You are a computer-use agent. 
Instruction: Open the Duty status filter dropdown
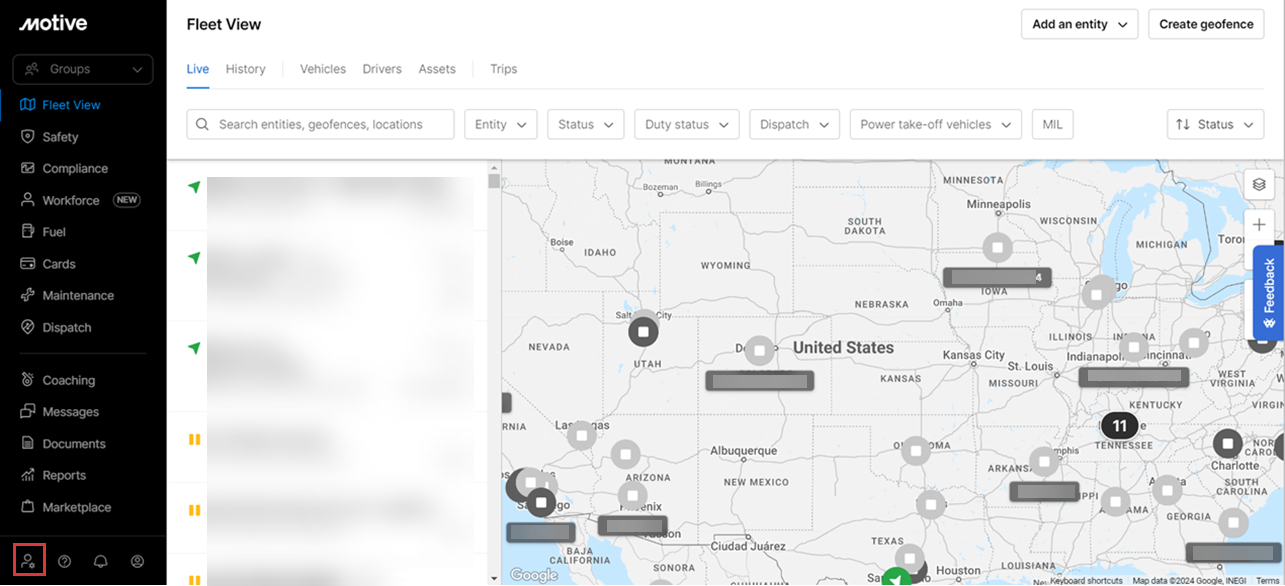686,125
